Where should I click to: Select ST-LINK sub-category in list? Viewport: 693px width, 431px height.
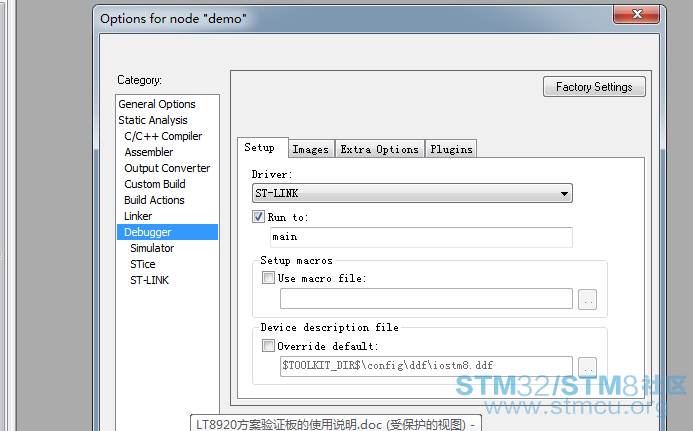[x=149, y=280]
